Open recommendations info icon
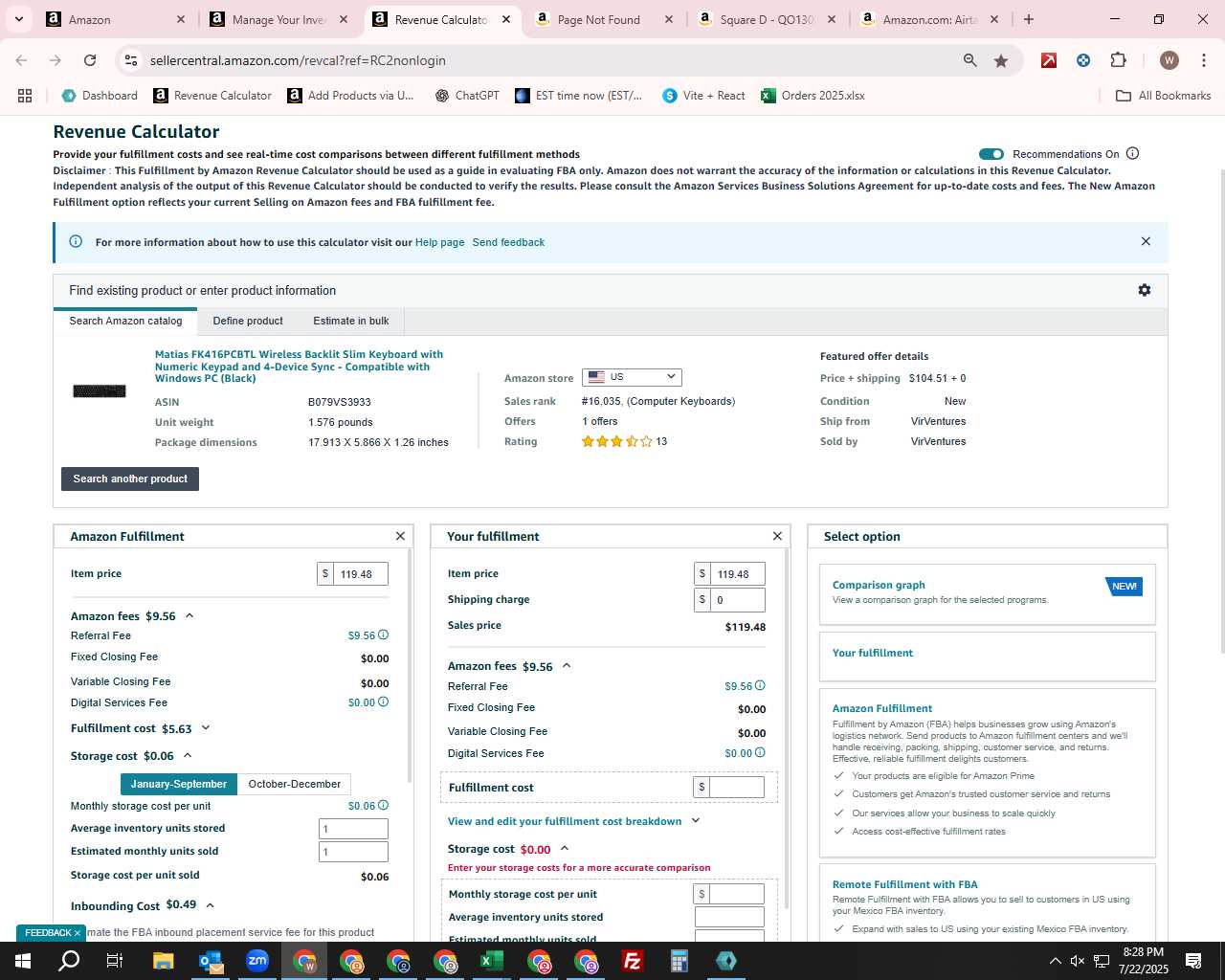 [x=1132, y=153]
